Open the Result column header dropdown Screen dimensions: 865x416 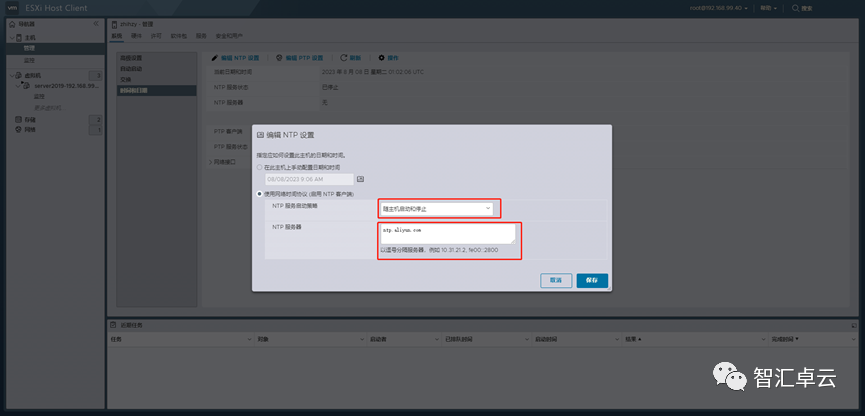[x=762, y=339]
